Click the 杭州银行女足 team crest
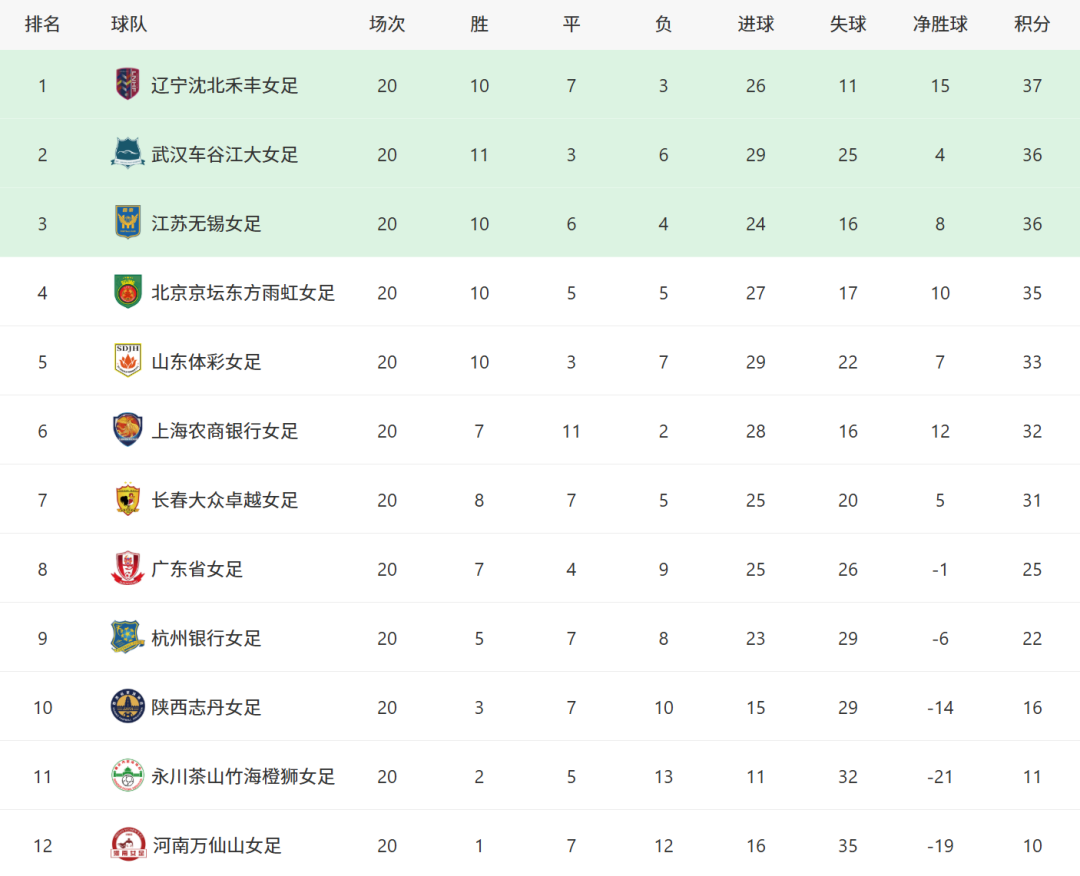 [x=127, y=637]
